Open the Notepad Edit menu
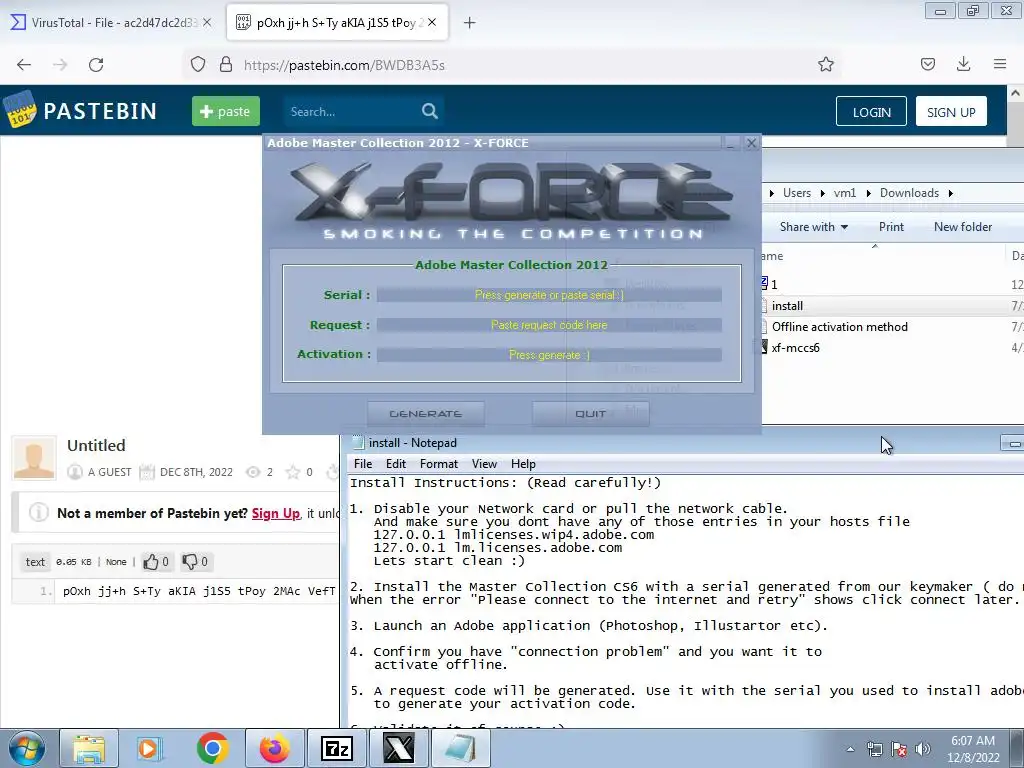 396,464
